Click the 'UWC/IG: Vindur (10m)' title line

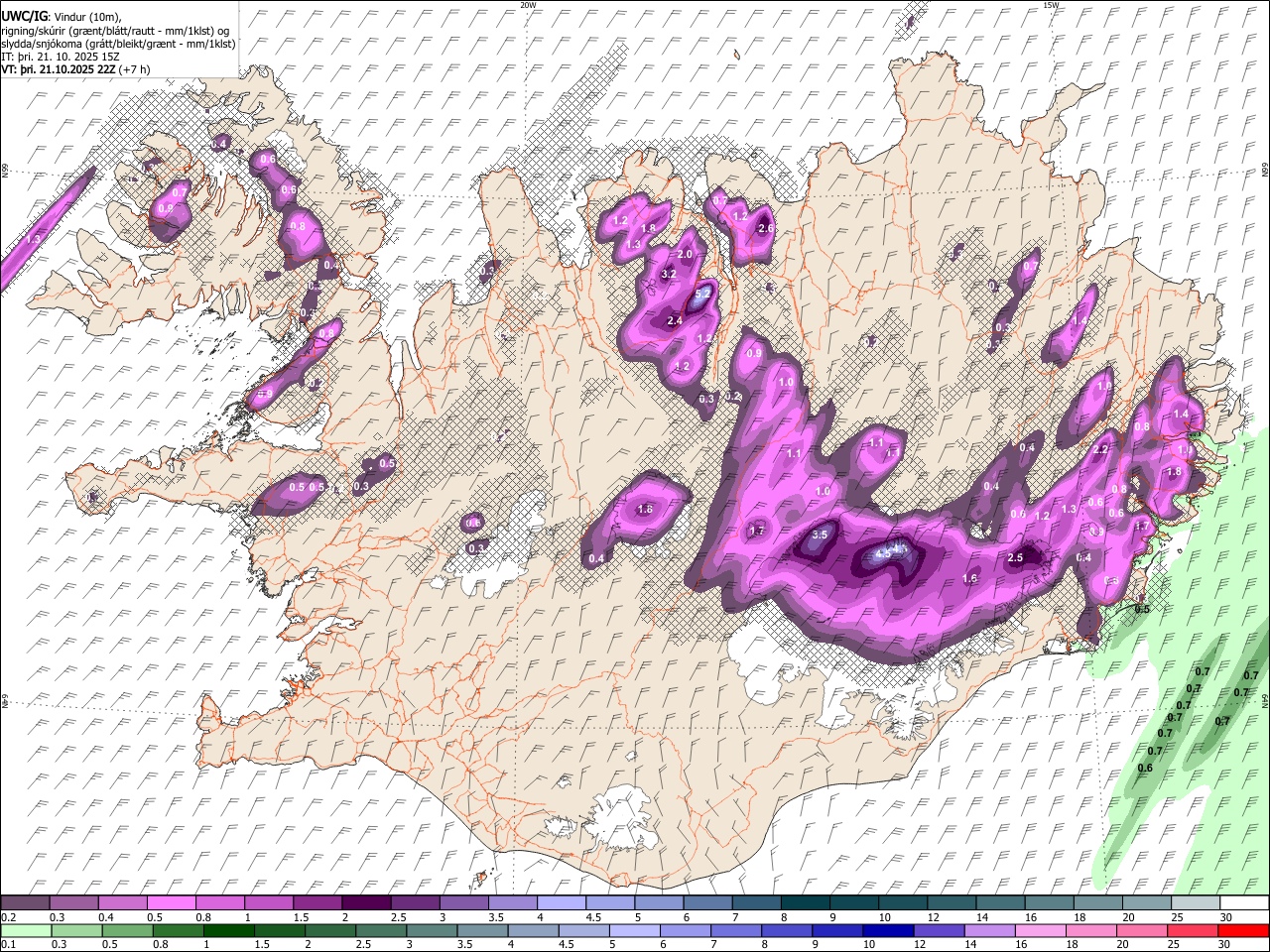(x=61, y=17)
